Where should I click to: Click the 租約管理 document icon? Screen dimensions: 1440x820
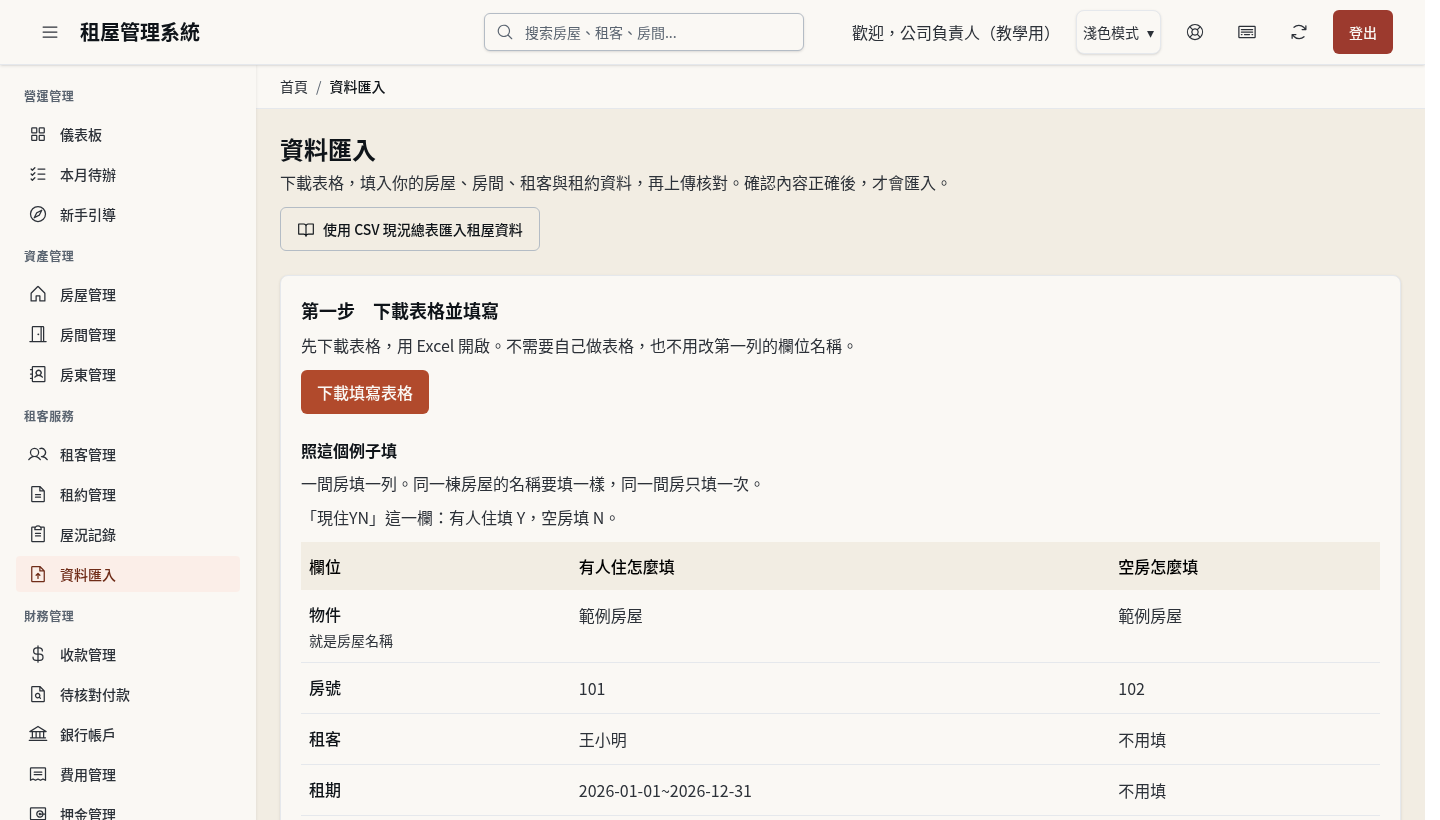coord(38,494)
